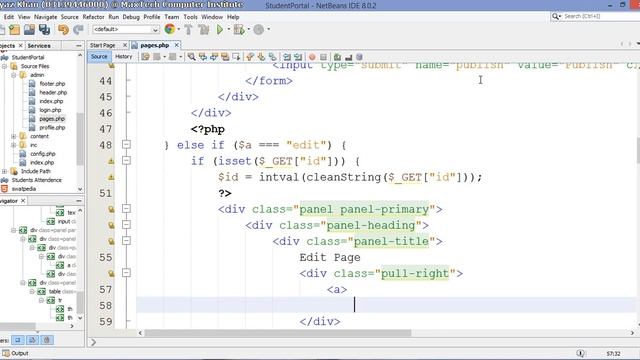640x360 pixels.
Task: Click the Last Edit icon in editor toolbar
Action: [145, 57]
